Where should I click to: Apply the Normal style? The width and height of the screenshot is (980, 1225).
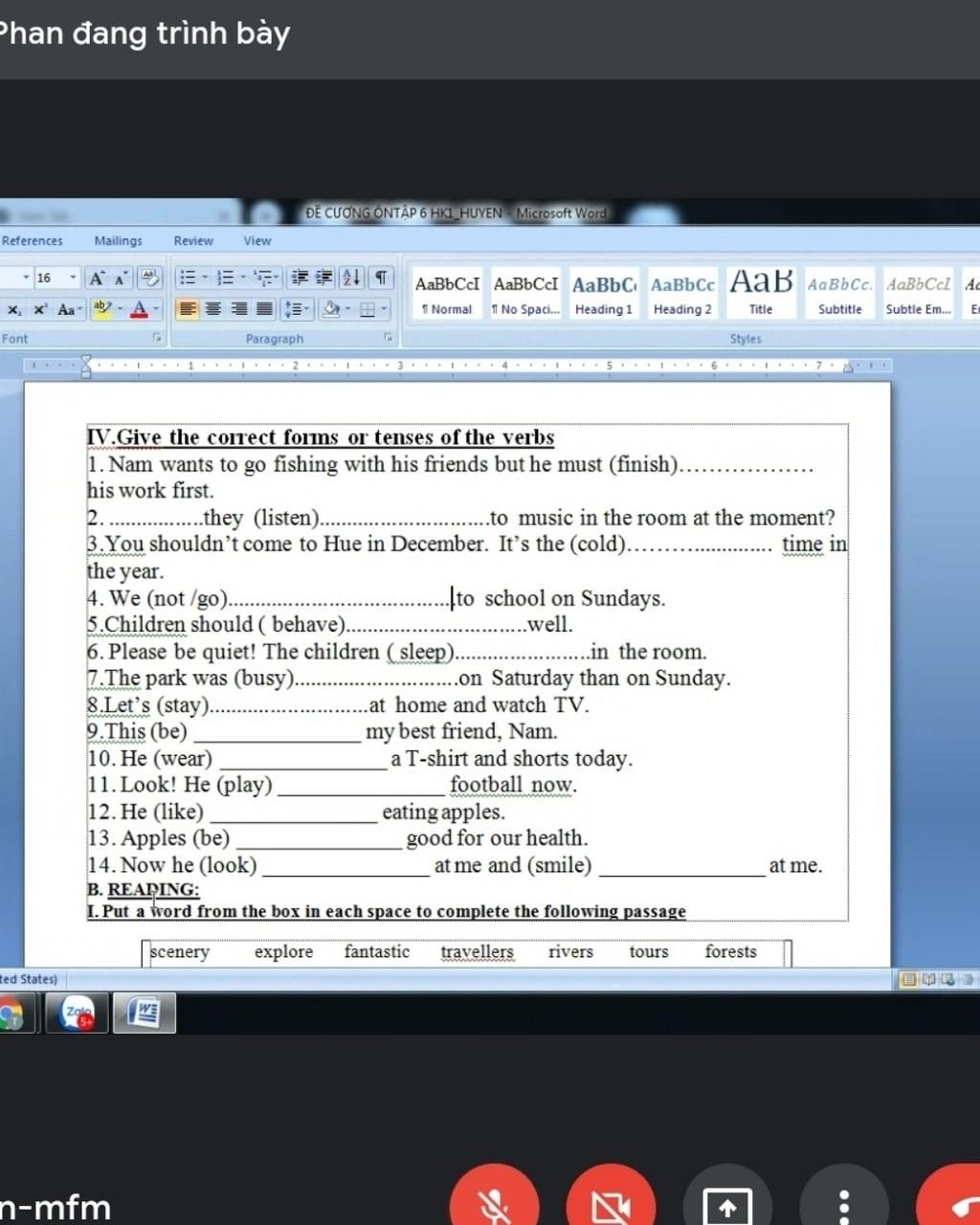447,294
